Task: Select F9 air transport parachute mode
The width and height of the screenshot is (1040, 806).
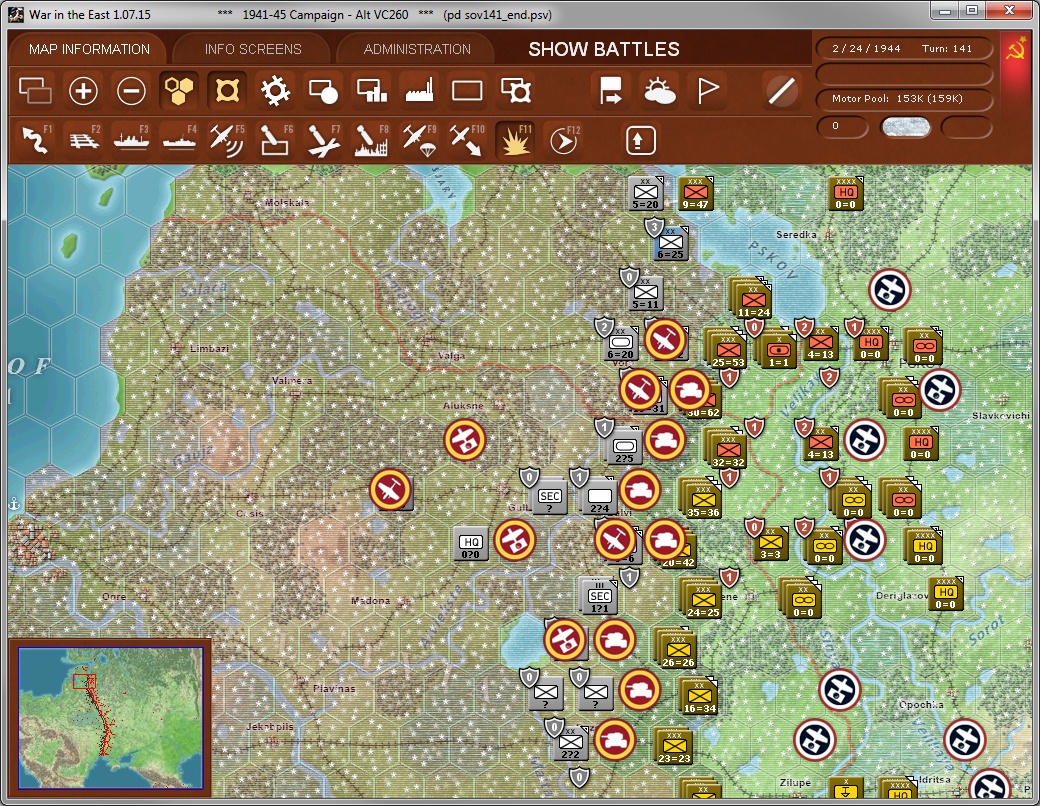Action: tap(419, 140)
